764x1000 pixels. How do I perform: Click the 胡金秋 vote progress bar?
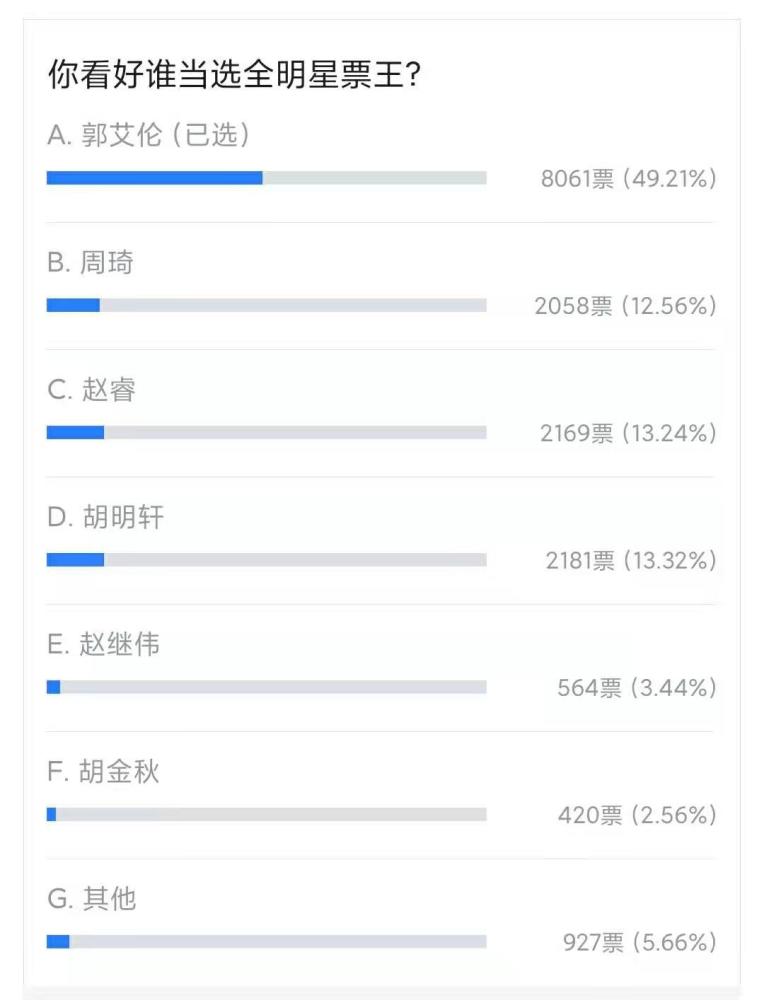tap(267, 814)
